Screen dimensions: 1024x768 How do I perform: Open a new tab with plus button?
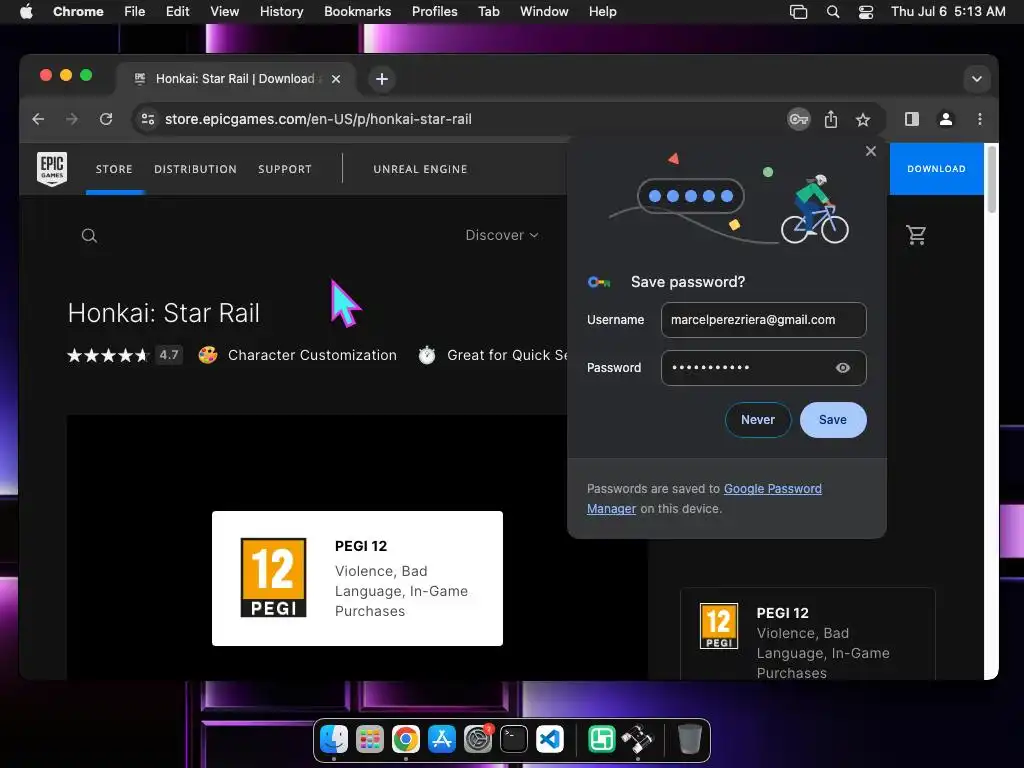pyautogui.click(x=382, y=79)
